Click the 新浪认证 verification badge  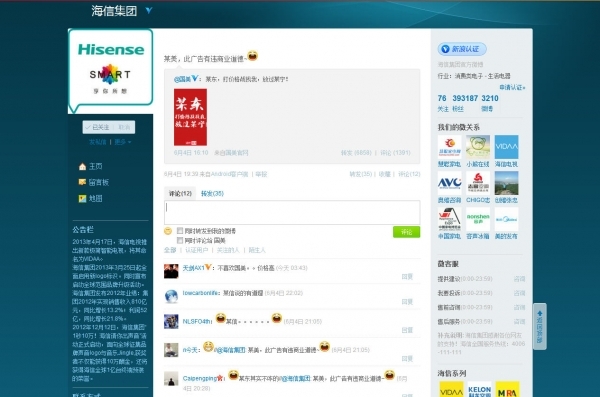(x=462, y=49)
